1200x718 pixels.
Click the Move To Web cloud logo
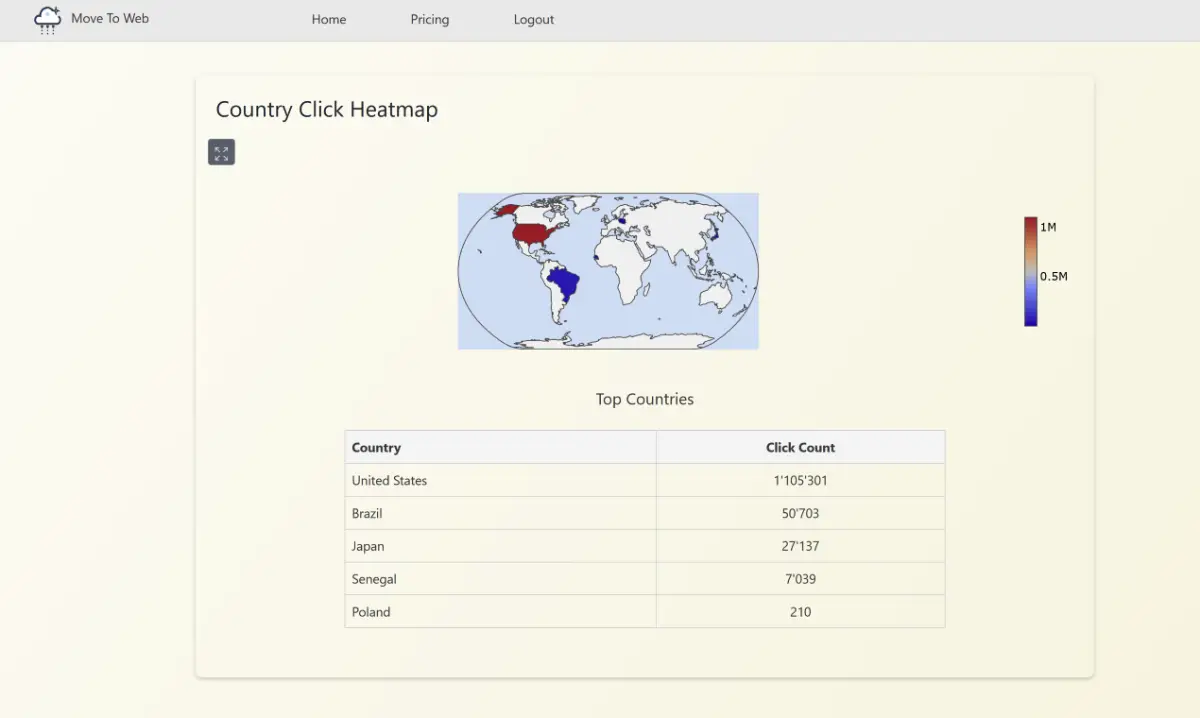point(47,19)
